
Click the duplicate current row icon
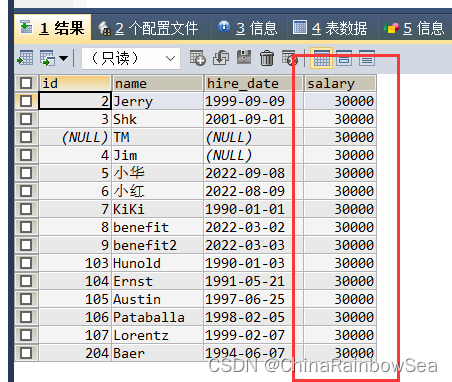[x=221, y=58]
